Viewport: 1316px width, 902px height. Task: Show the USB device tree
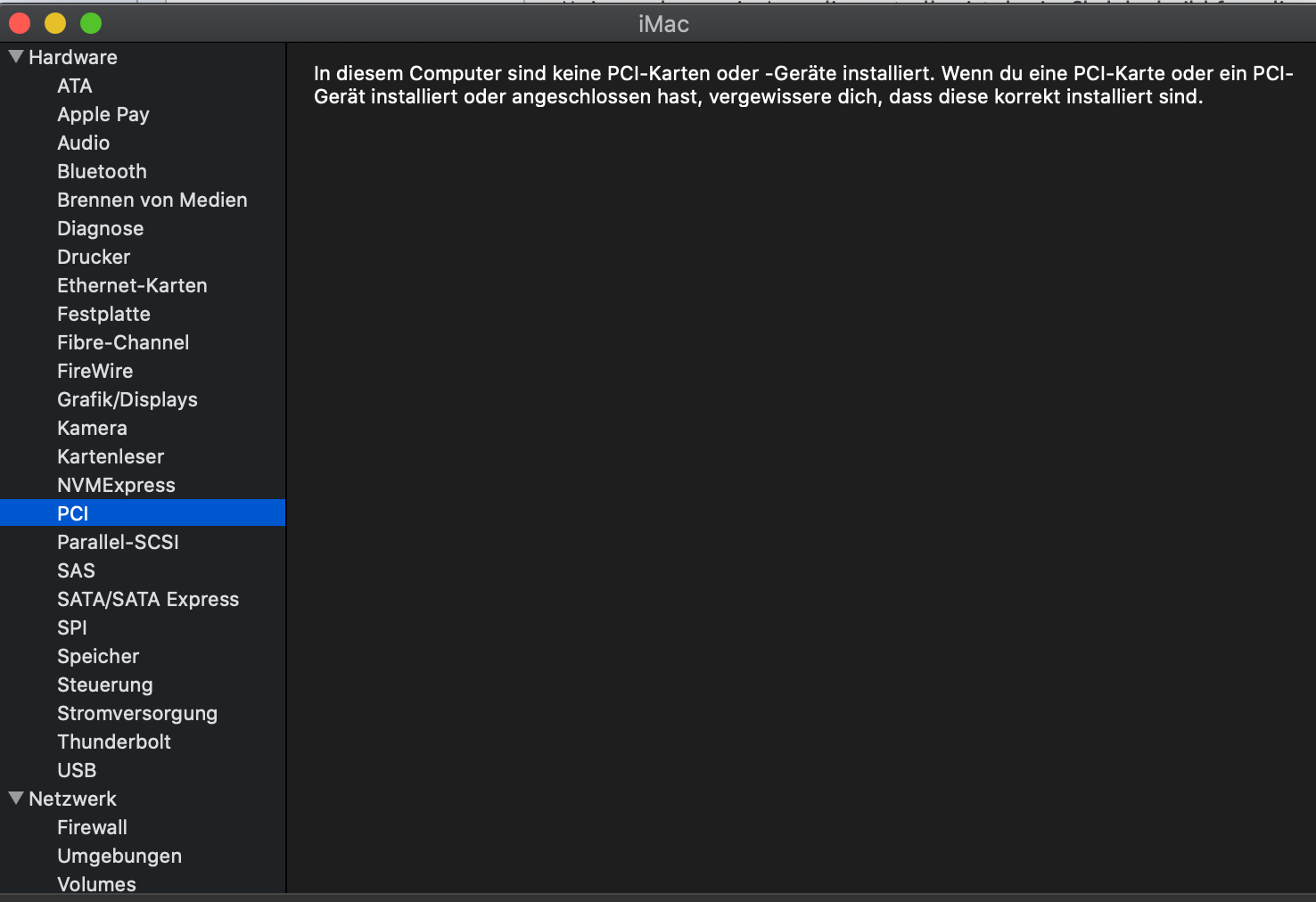pyautogui.click(x=77, y=770)
